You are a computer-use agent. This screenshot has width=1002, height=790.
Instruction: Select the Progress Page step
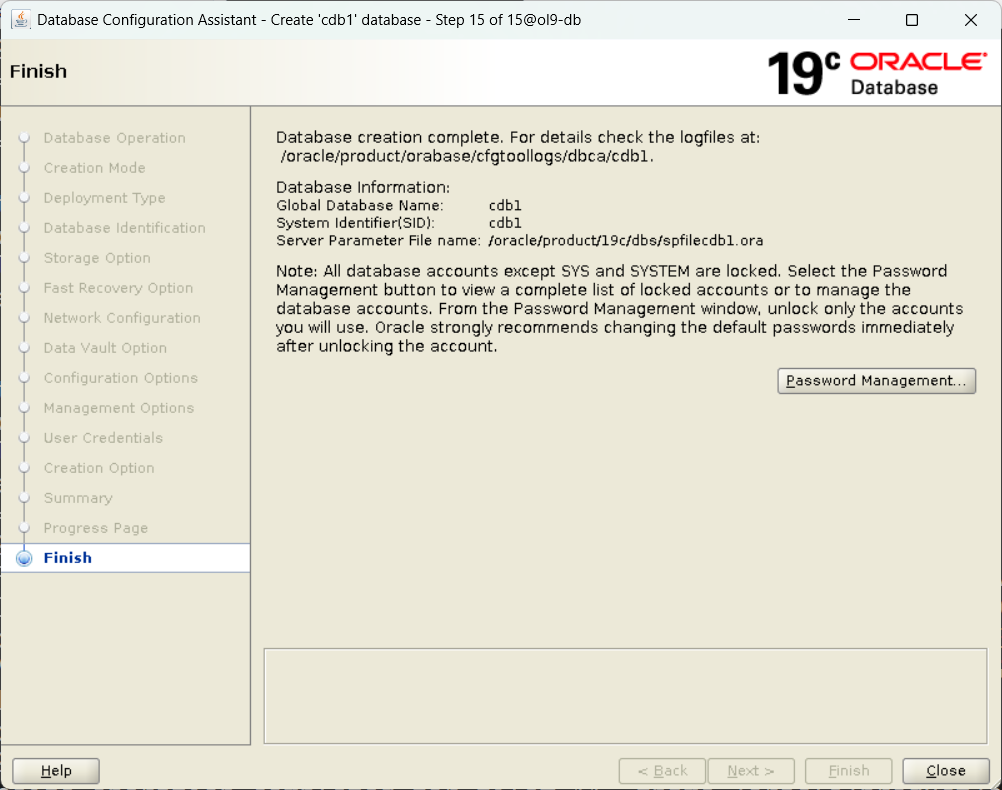pyautogui.click(x=96, y=529)
